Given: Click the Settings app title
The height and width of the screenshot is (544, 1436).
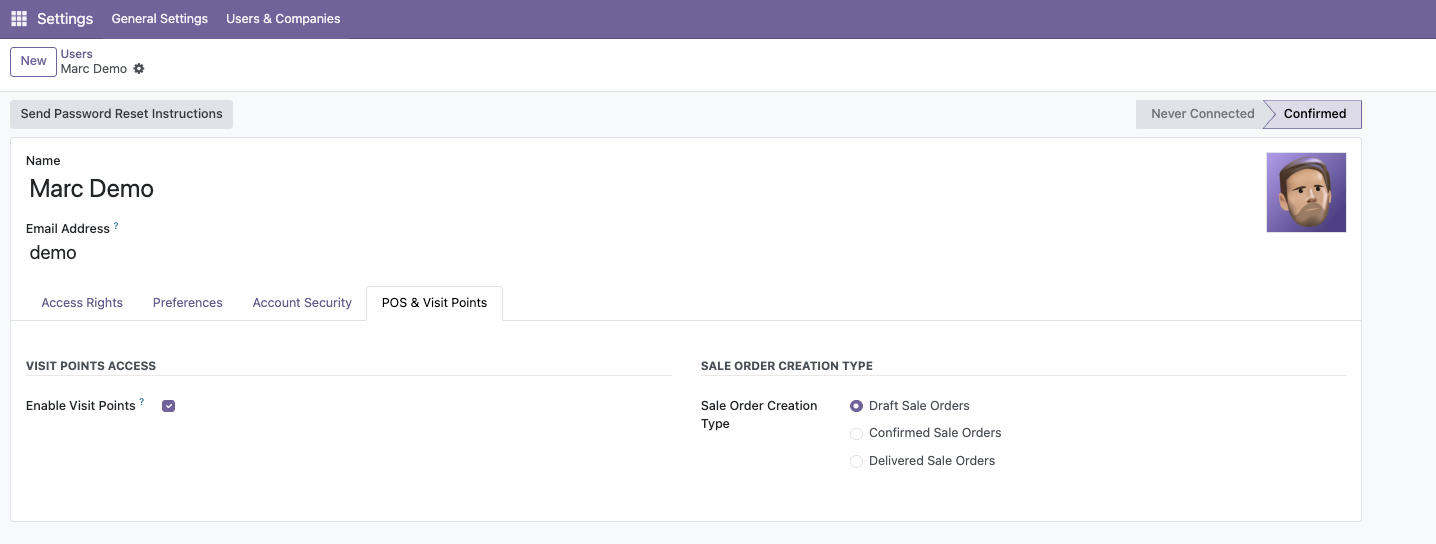Looking at the screenshot, I should click(65, 19).
